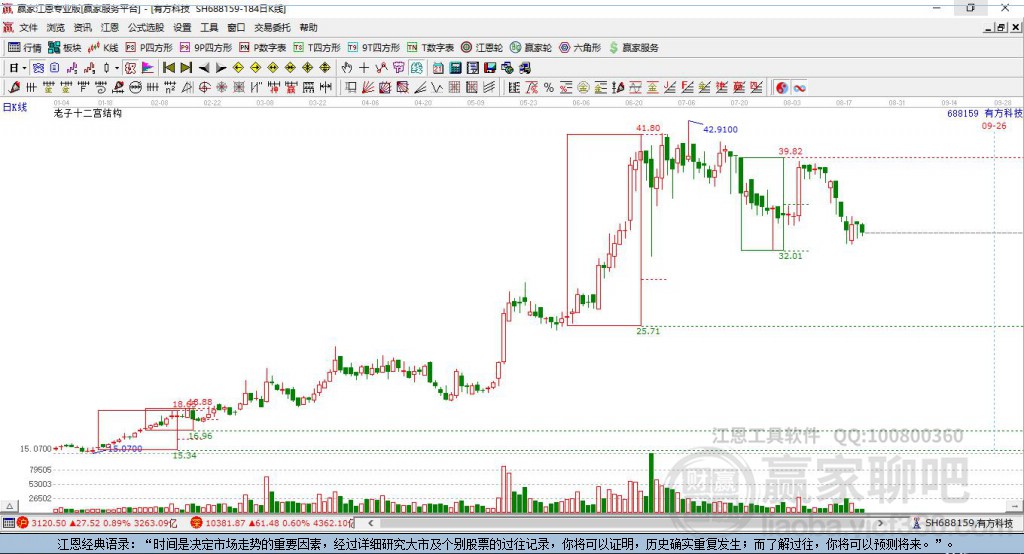Click the percent sign tool icon
The height and width of the screenshot is (554, 1024).
click(x=549, y=88)
